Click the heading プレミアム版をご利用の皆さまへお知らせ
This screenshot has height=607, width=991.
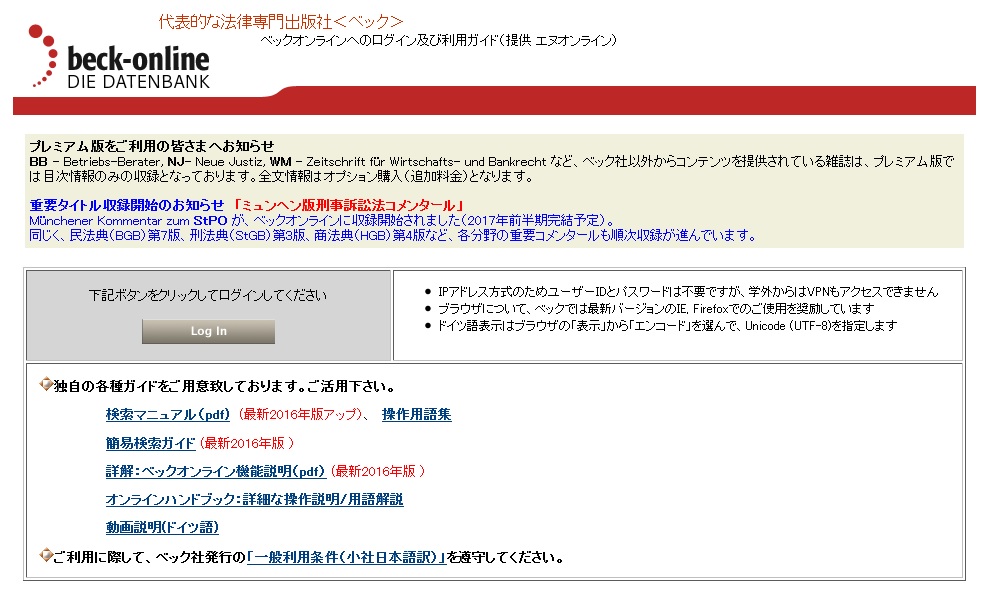click(x=152, y=146)
